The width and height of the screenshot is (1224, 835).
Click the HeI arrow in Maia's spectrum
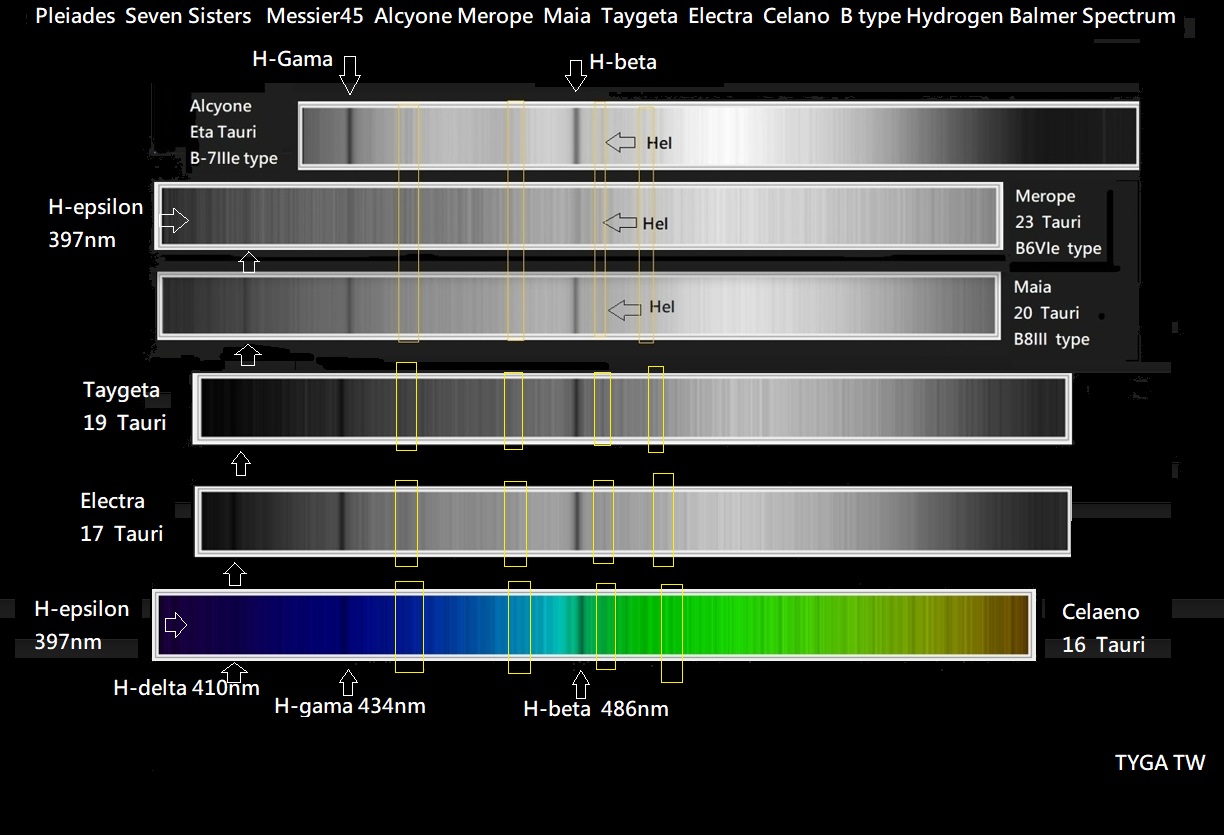(625, 310)
